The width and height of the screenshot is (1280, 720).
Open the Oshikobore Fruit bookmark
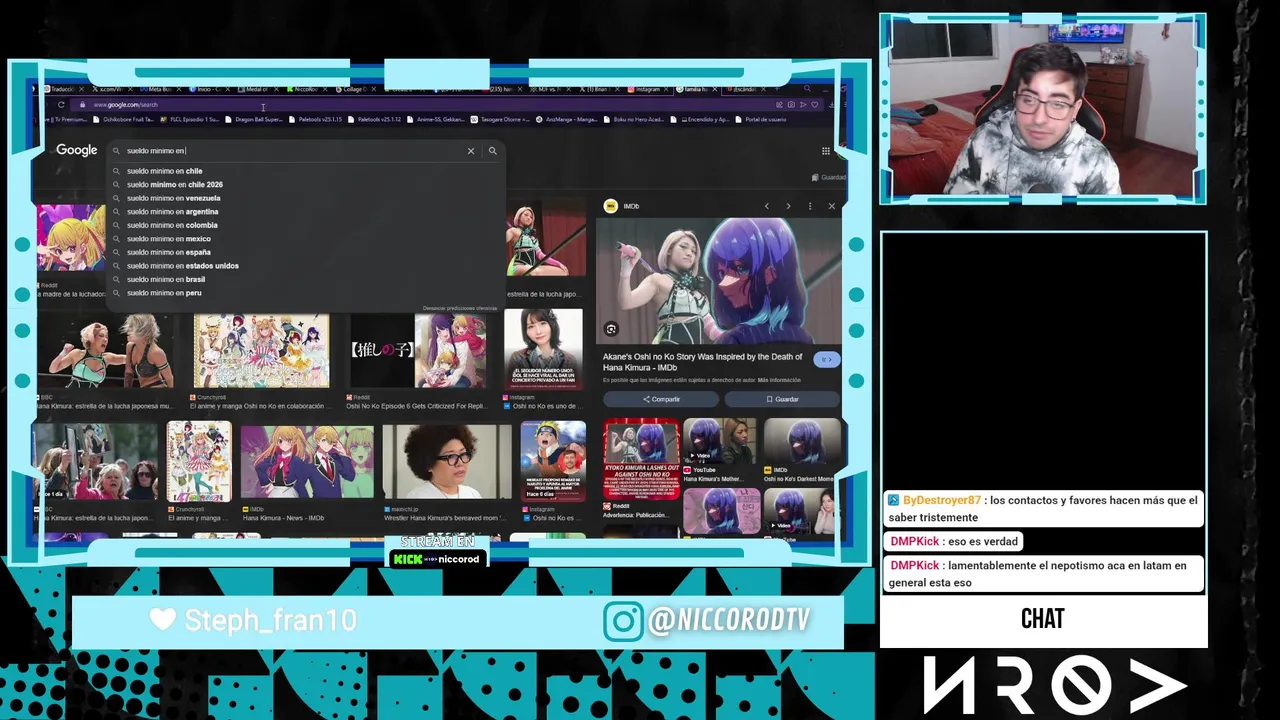point(123,119)
